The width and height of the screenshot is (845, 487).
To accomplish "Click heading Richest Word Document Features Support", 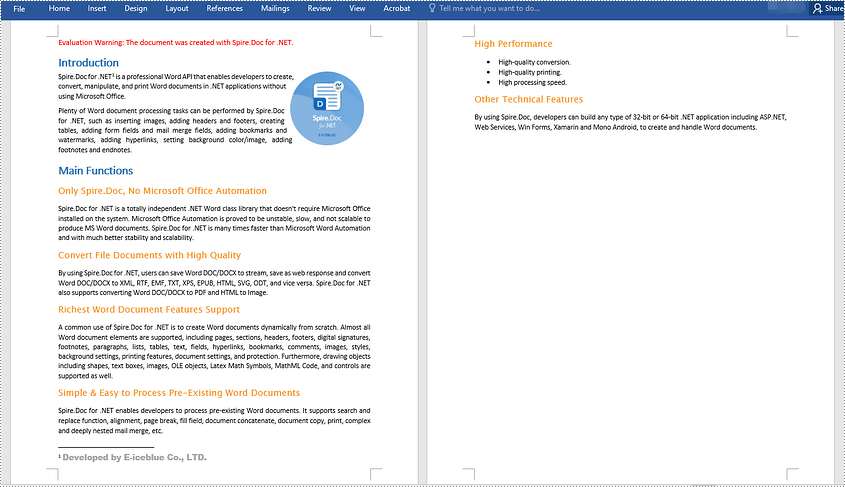I will click(149, 310).
